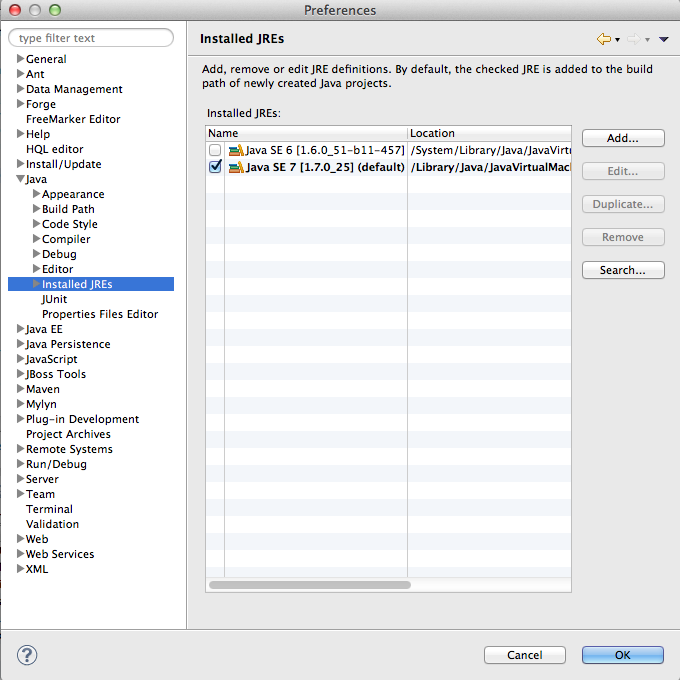This screenshot has height=680, width=680.
Task: Expand the Build Path node
Action: pyautogui.click(x=36, y=209)
